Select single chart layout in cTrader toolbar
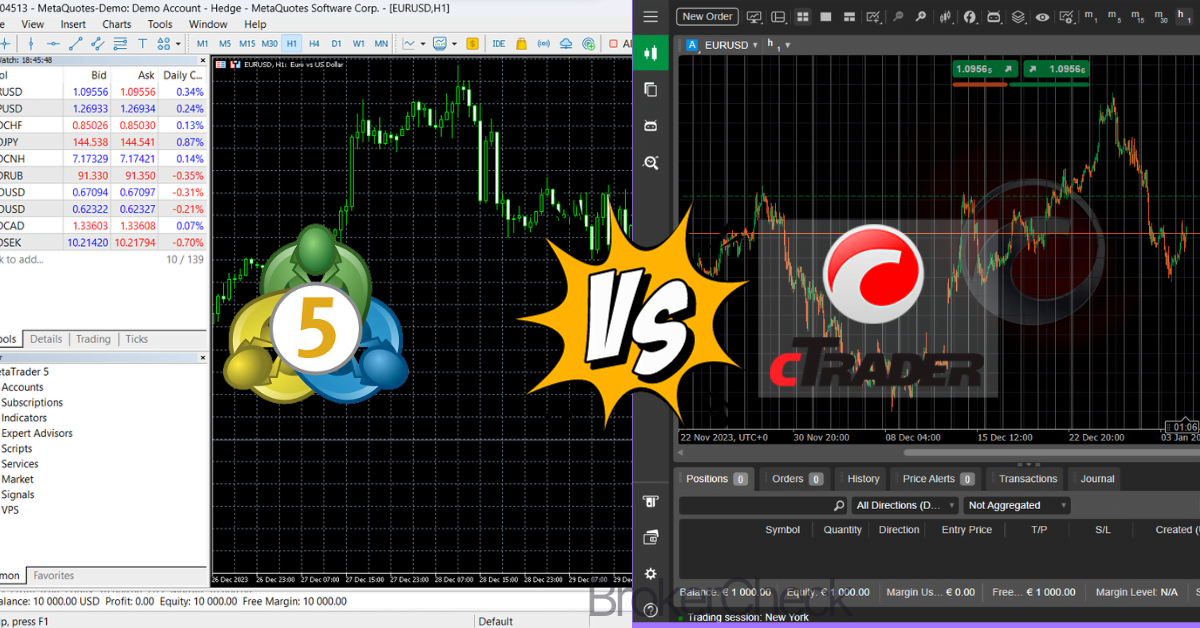The height and width of the screenshot is (628, 1200). pos(826,17)
